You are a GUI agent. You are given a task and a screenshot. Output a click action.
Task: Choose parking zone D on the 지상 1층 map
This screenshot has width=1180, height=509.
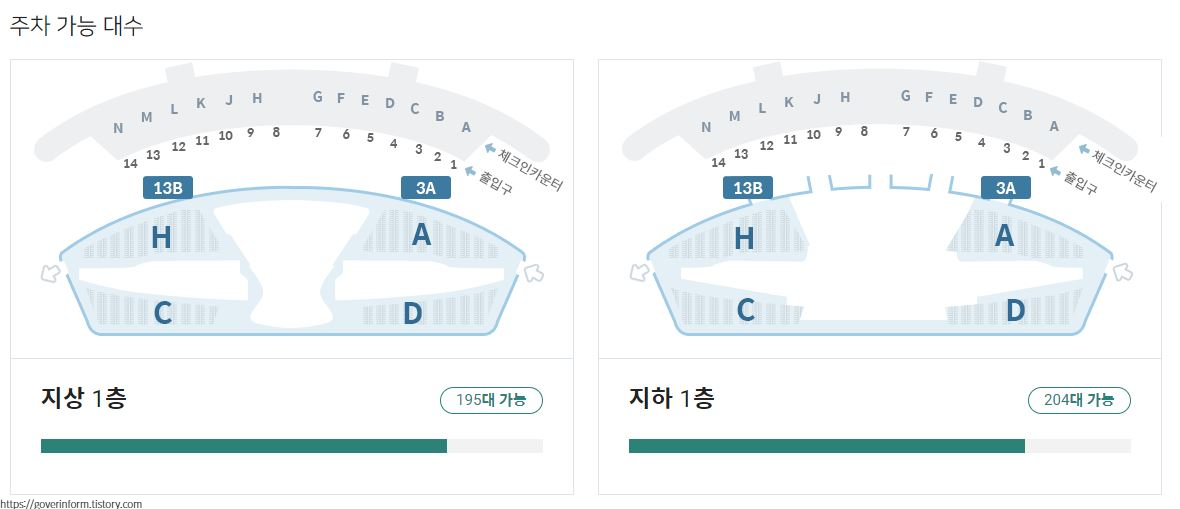(x=412, y=313)
